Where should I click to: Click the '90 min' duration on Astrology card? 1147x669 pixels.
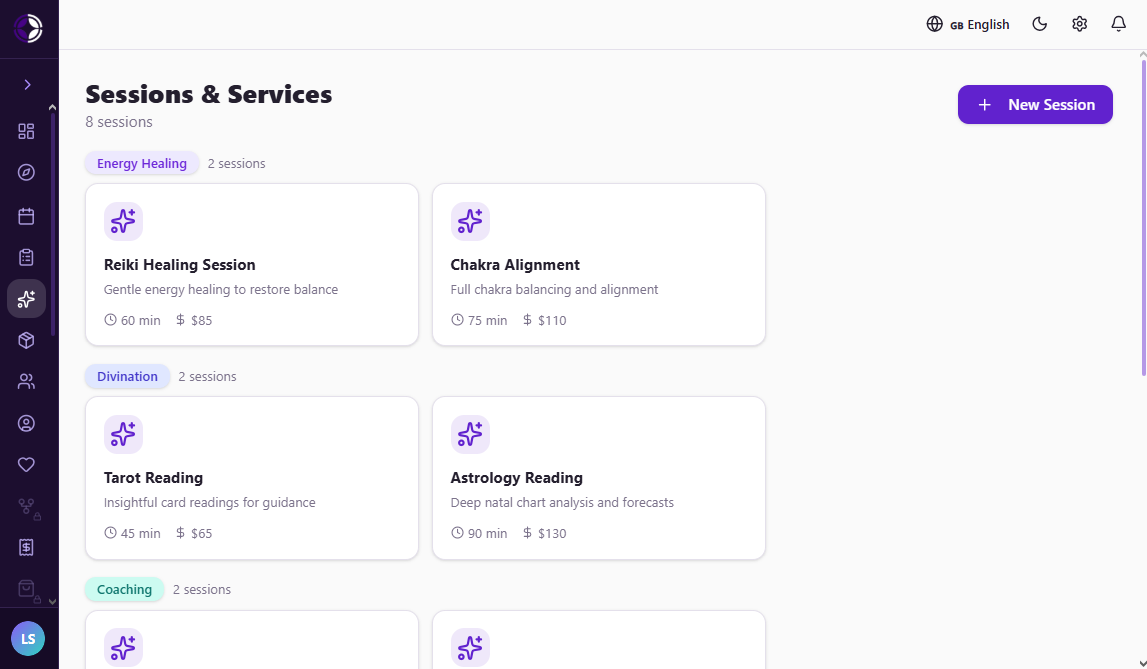coord(479,533)
